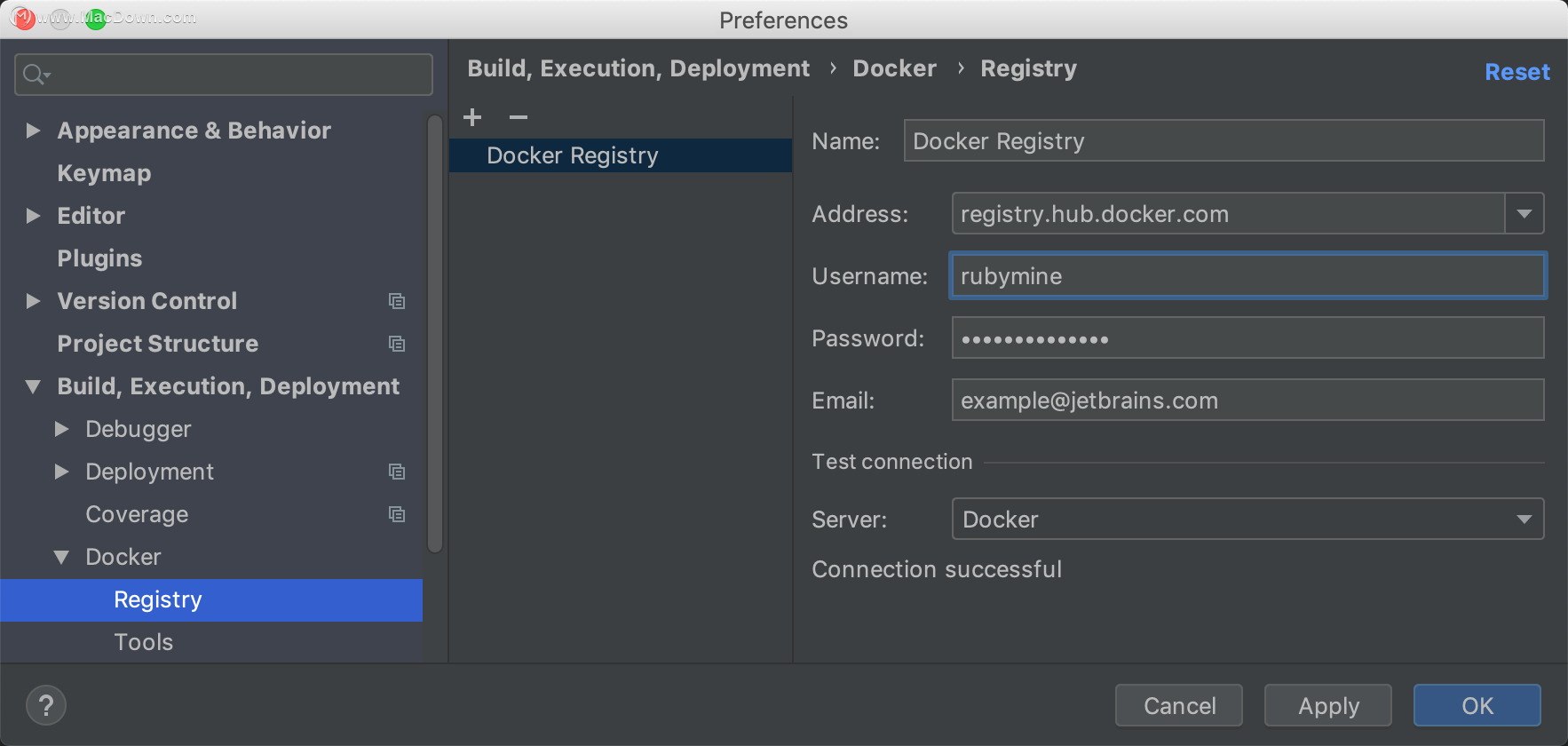Select Keymap settings page
Image resolution: width=1568 pixels, height=746 pixels.
pyautogui.click(x=104, y=173)
